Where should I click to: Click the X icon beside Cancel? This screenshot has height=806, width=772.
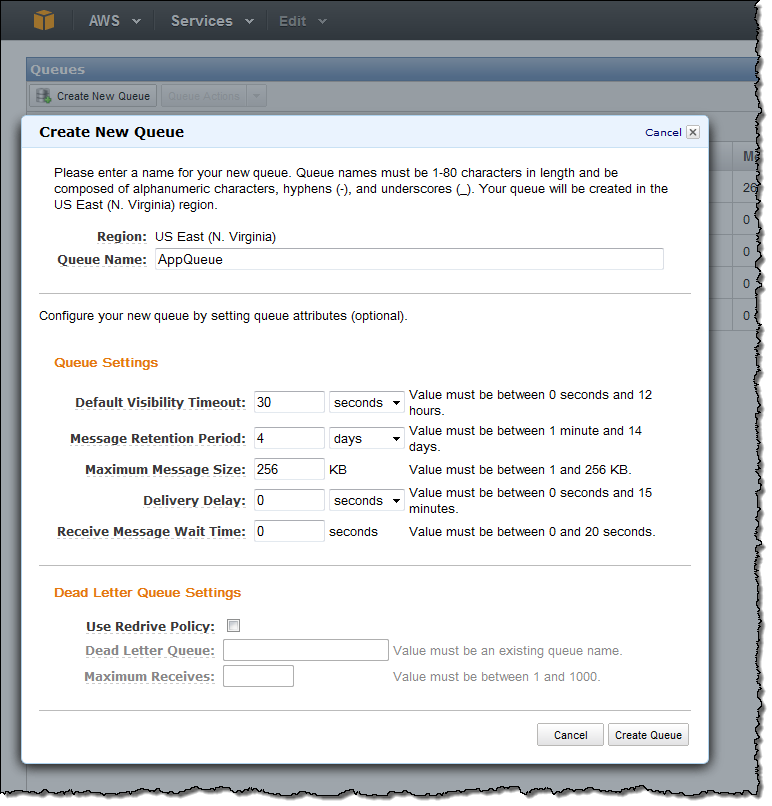(x=693, y=132)
